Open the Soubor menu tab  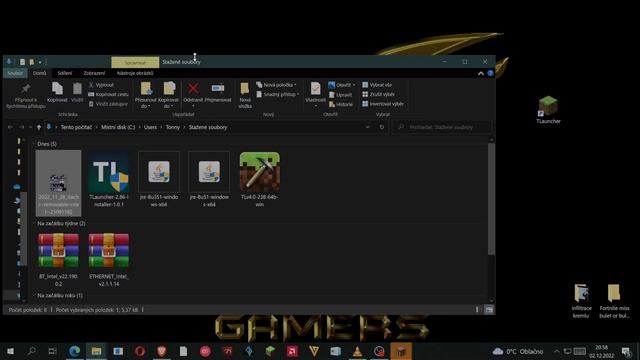click(15, 73)
